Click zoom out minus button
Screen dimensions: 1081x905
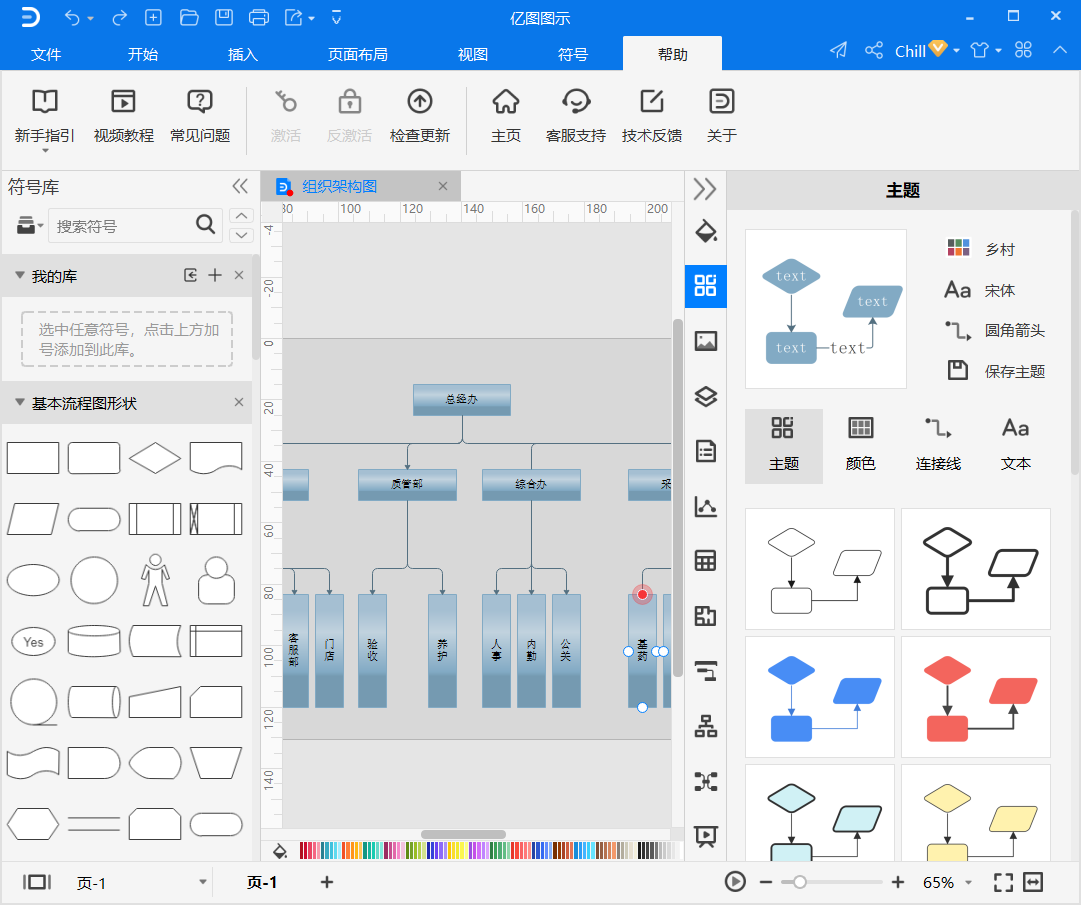click(766, 882)
